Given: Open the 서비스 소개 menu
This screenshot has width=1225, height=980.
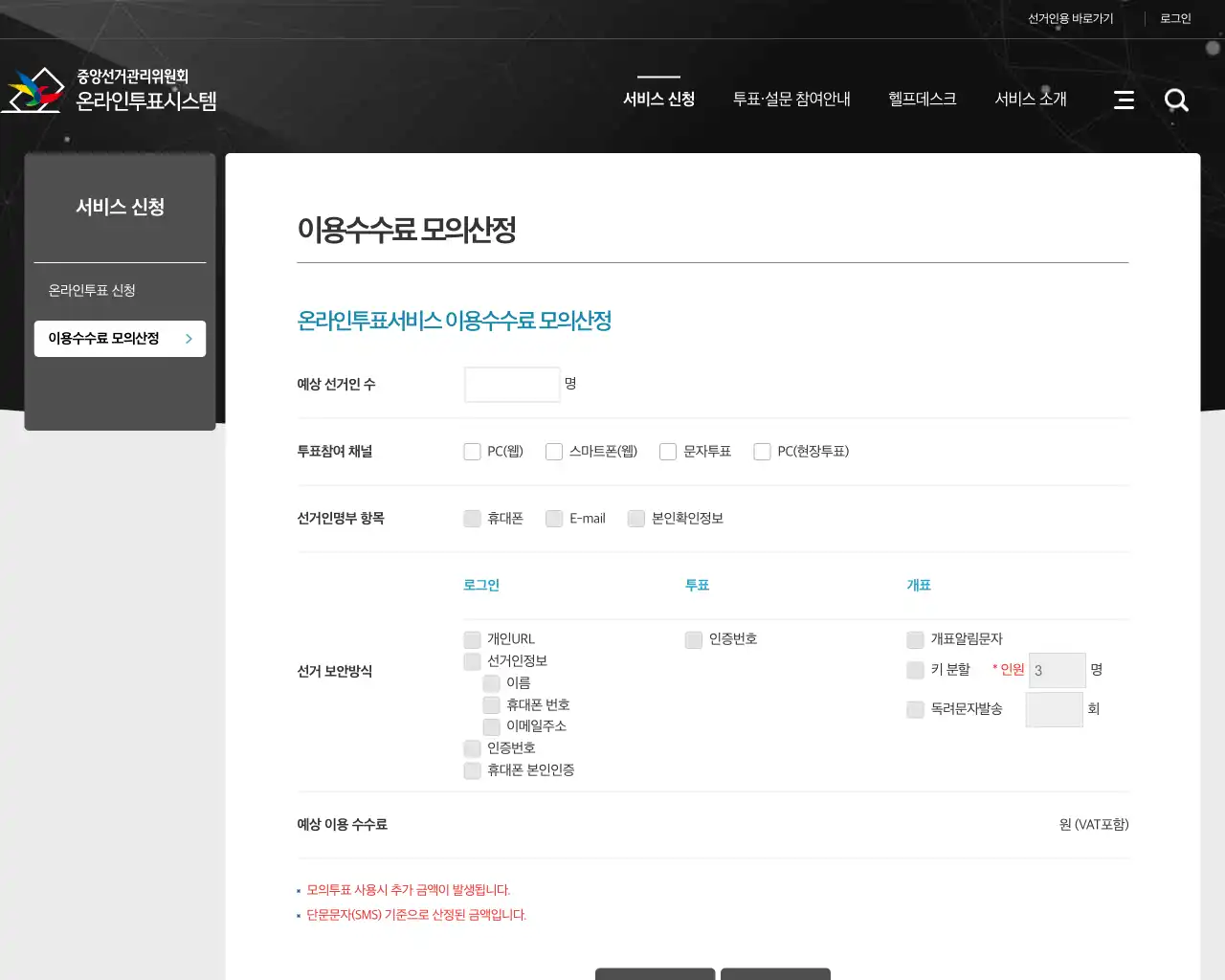Looking at the screenshot, I should coord(1030,99).
